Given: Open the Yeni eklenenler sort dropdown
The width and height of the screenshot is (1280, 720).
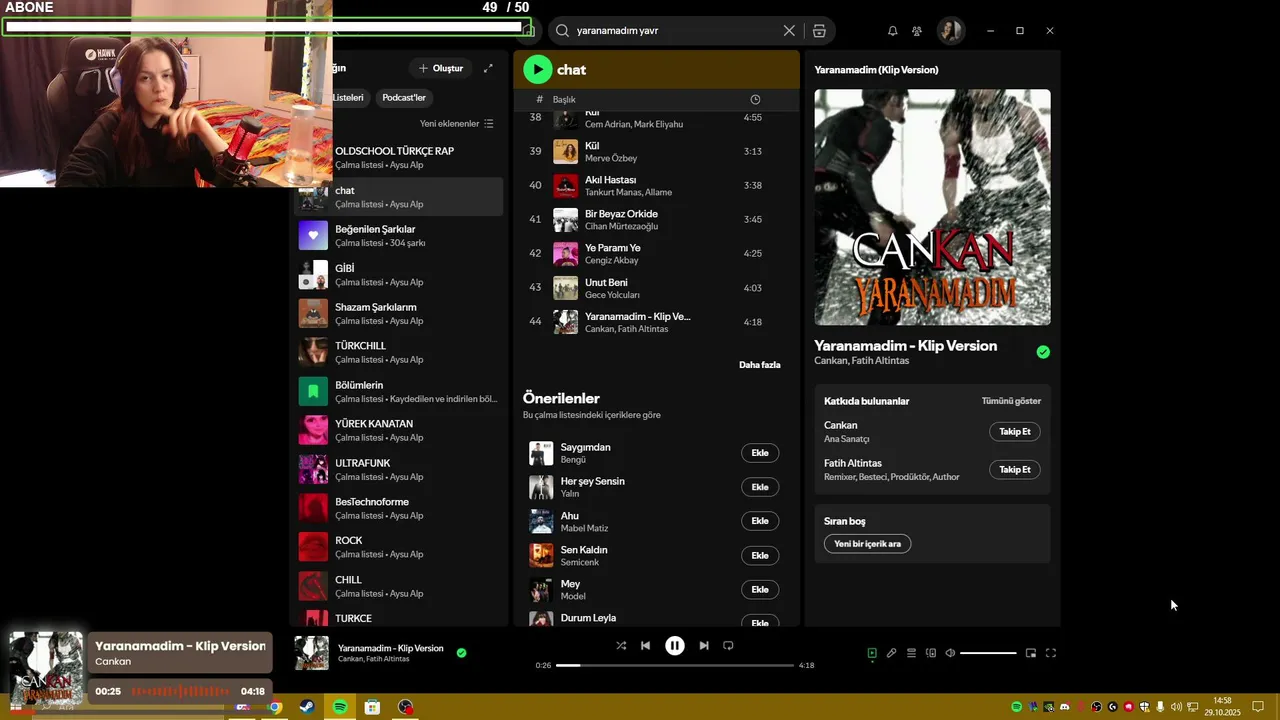Looking at the screenshot, I should (457, 124).
